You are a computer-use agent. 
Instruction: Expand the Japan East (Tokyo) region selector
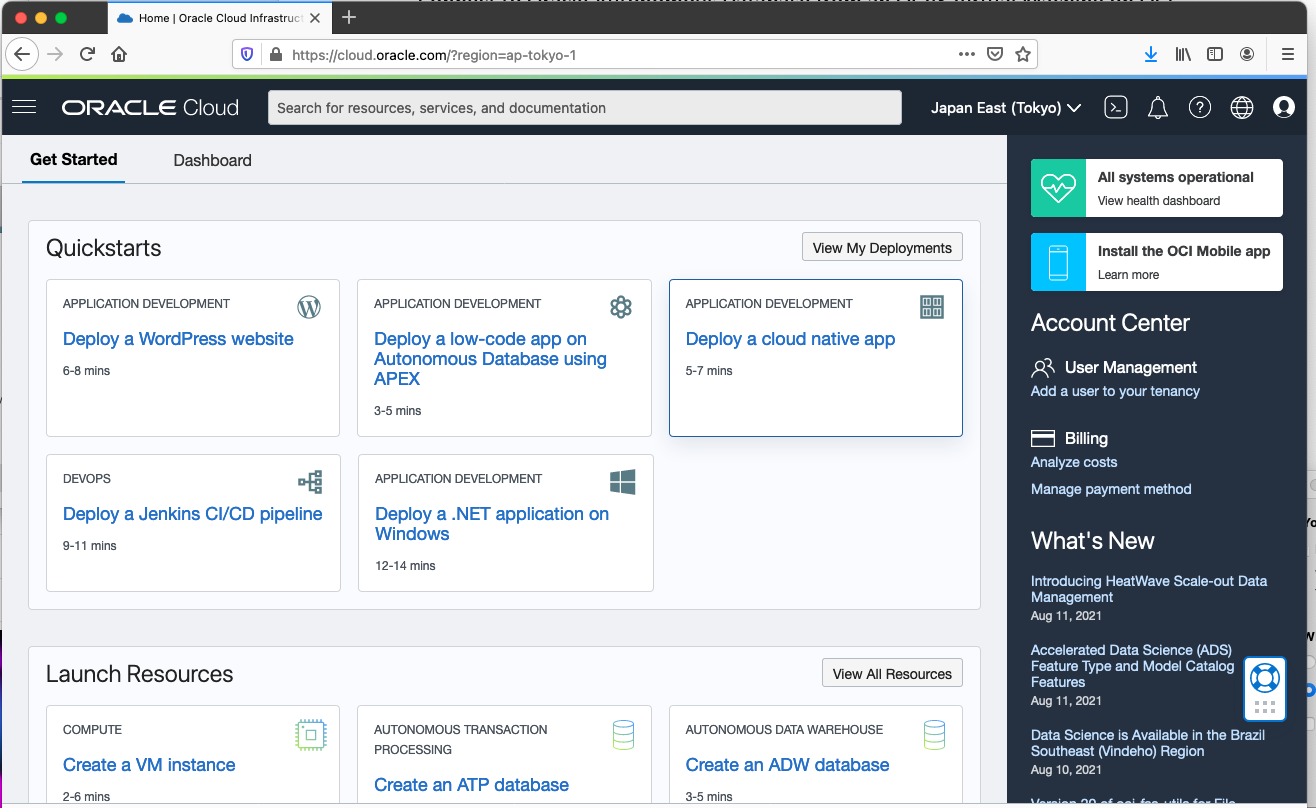(x=1006, y=107)
